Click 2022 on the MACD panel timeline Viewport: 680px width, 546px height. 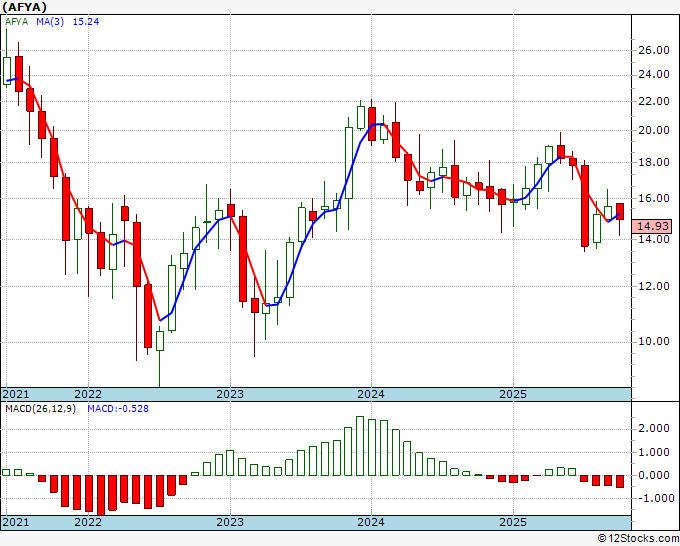(x=88, y=522)
